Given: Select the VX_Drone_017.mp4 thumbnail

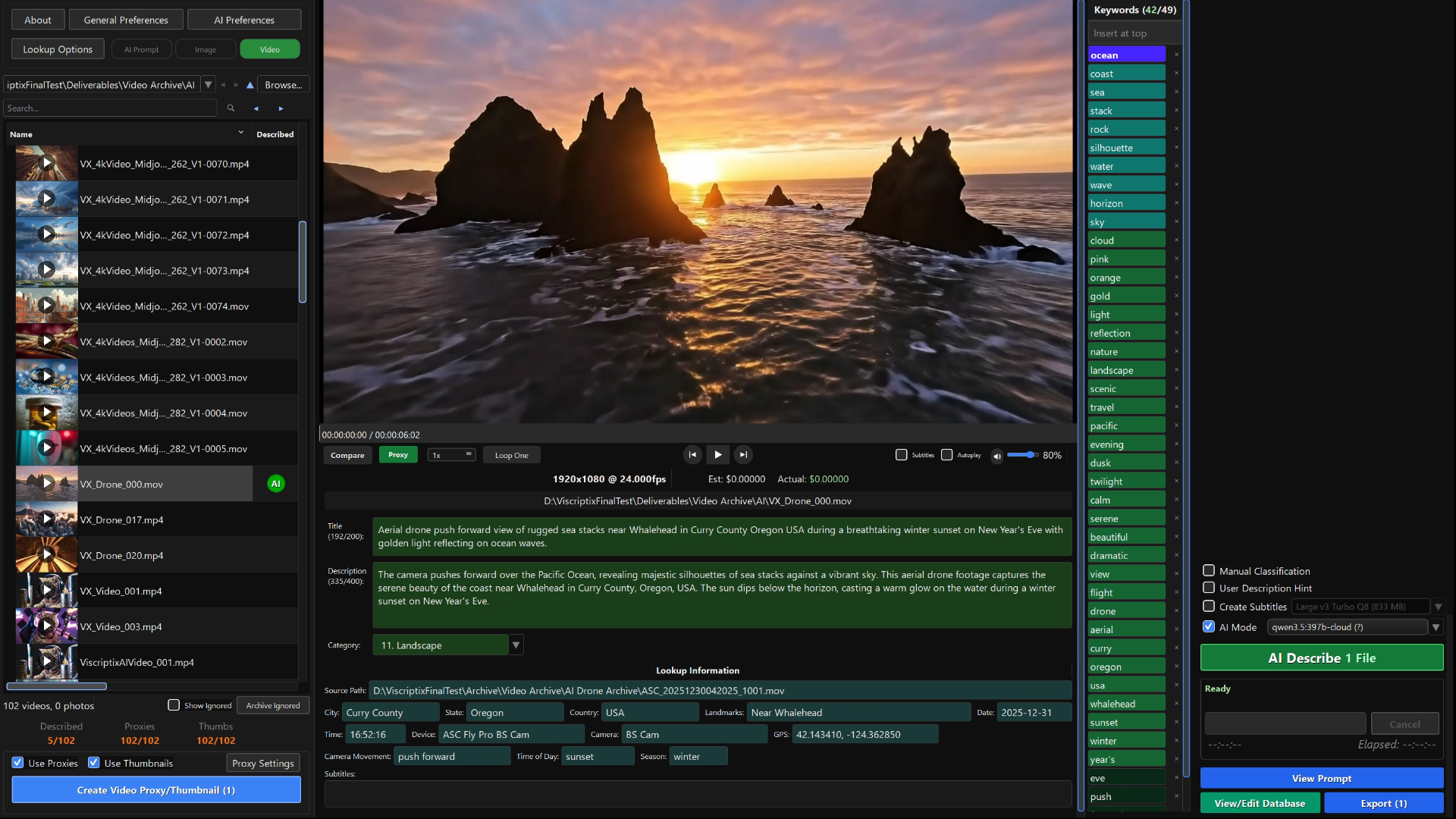Looking at the screenshot, I should coord(46,519).
